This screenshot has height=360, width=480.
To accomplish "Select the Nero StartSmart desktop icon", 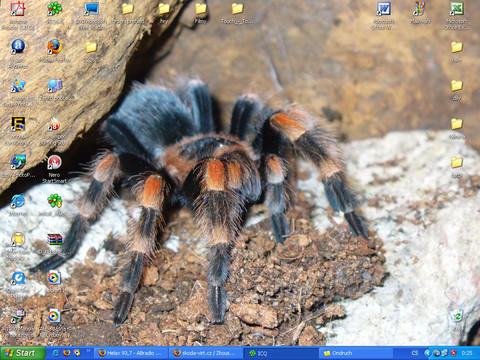I will pyautogui.click(x=54, y=168).
